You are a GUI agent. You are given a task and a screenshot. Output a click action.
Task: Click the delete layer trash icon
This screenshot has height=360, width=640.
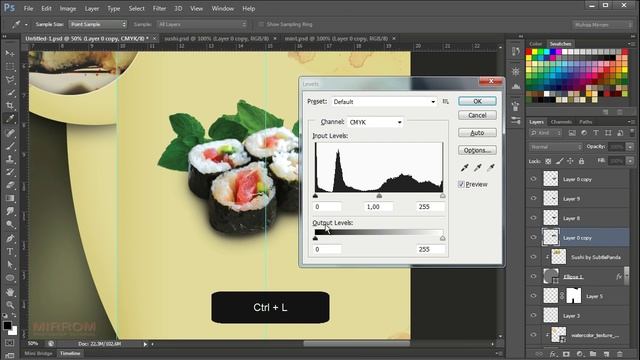(x=620, y=354)
